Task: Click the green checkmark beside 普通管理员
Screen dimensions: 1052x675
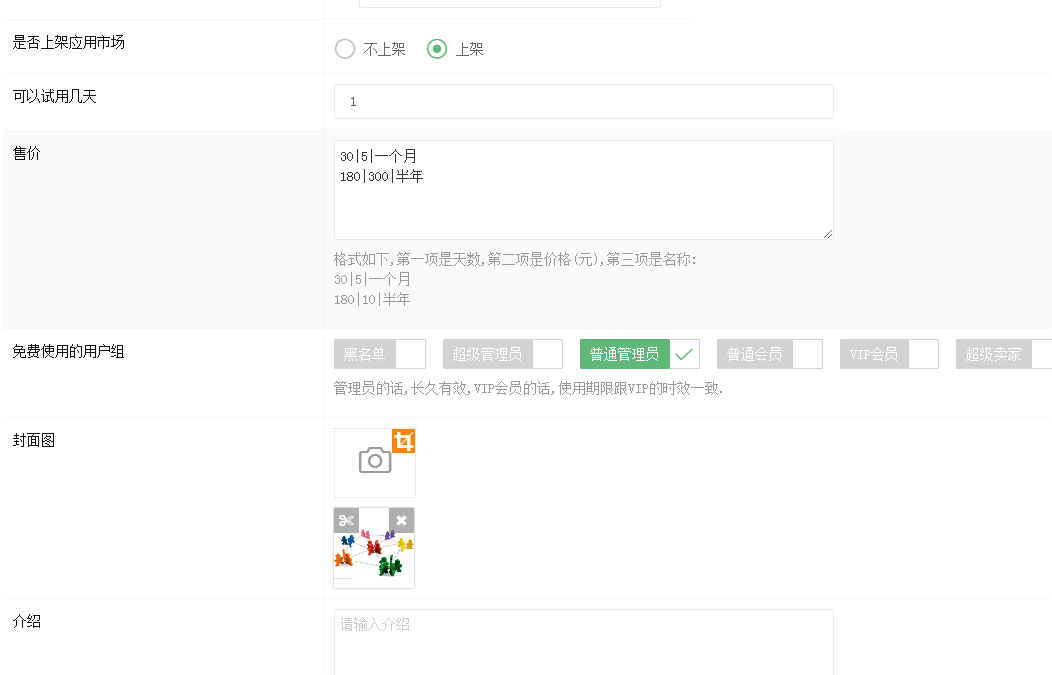Action: [683, 354]
